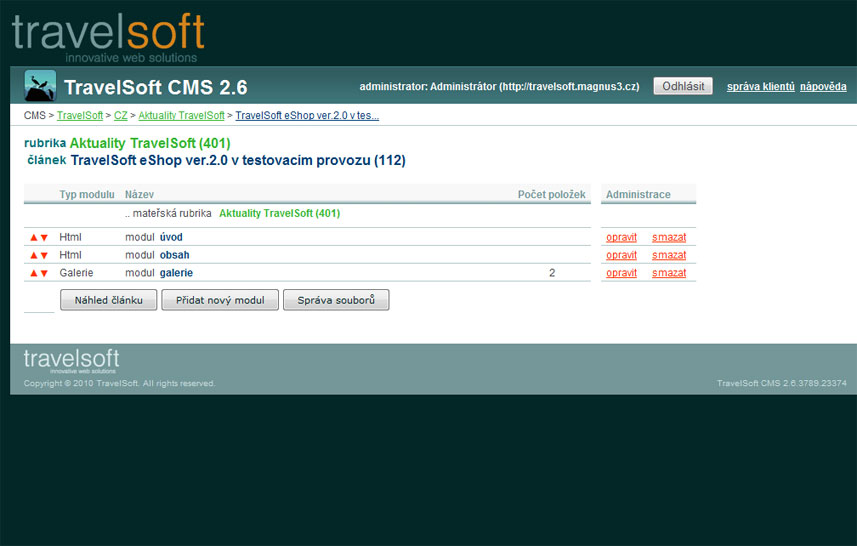Screen dimensions: 857x546
Task: Open TravelSoft eShop ver.2.0 breadcrumb link
Action: 307,115
